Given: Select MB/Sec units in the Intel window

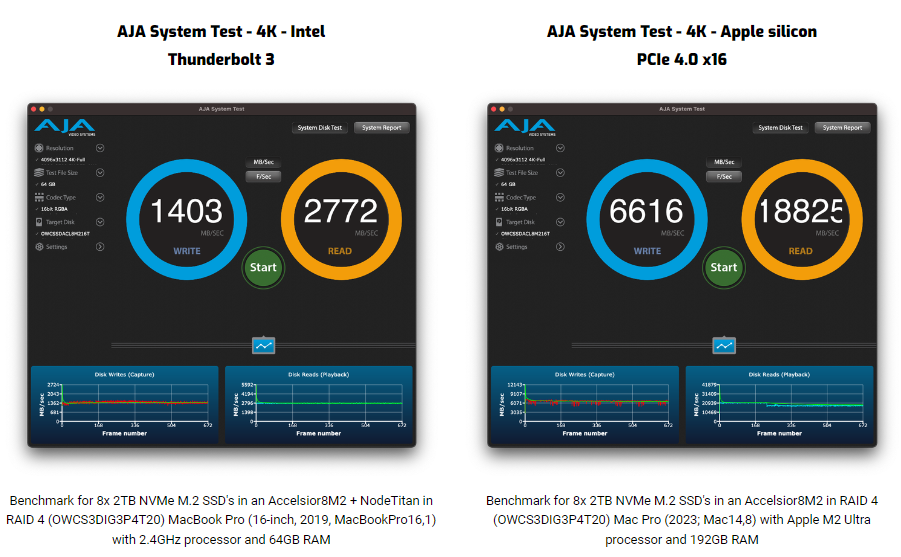Looking at the screenshot, I should pyautogui.click(x=264, y=162).
